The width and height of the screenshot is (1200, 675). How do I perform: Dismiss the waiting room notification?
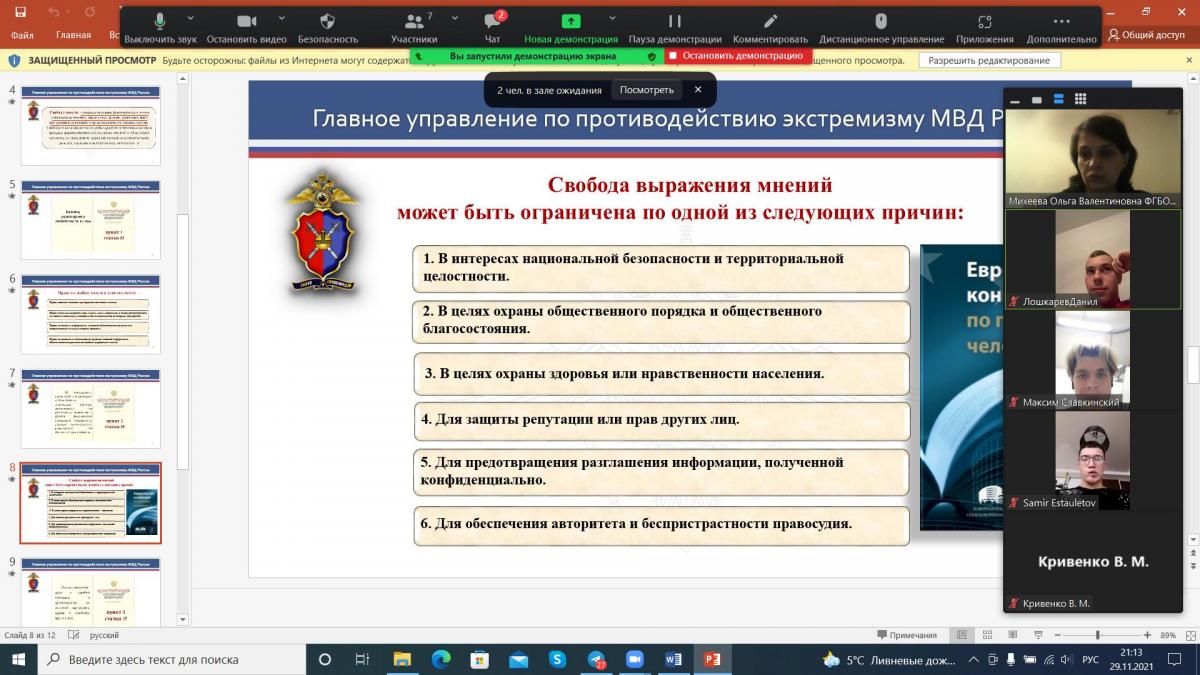[698, 90]
